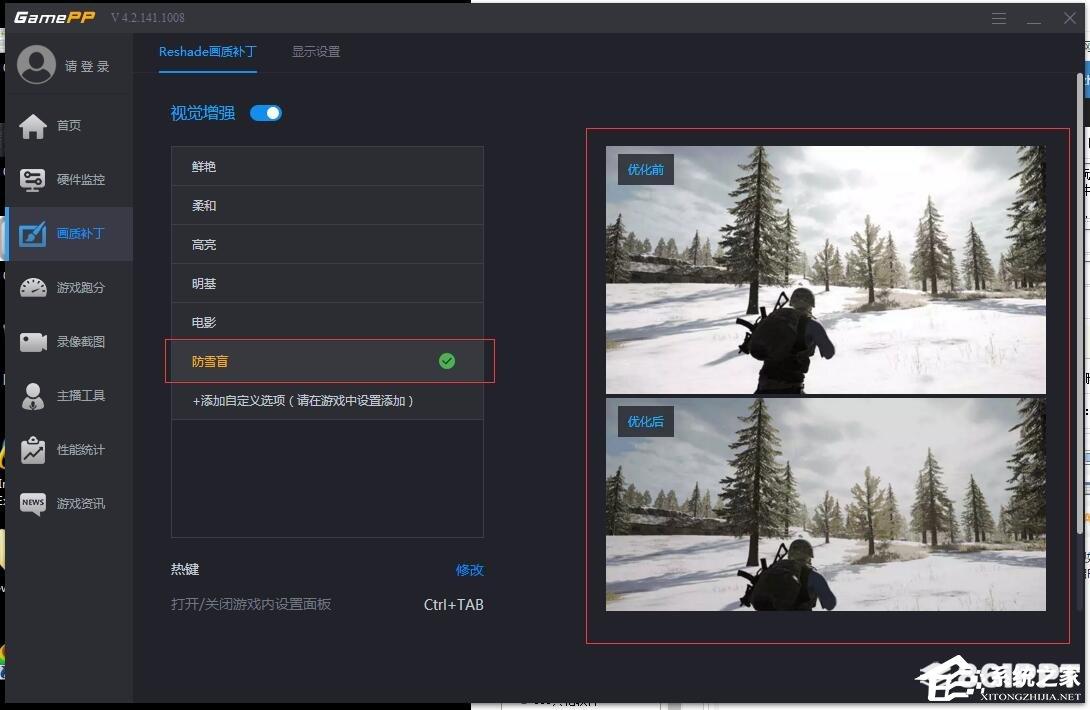The image size is (1090, 710).
Task: Open the 游戏资讯 NEWS icon
Action: click(33, 503)
